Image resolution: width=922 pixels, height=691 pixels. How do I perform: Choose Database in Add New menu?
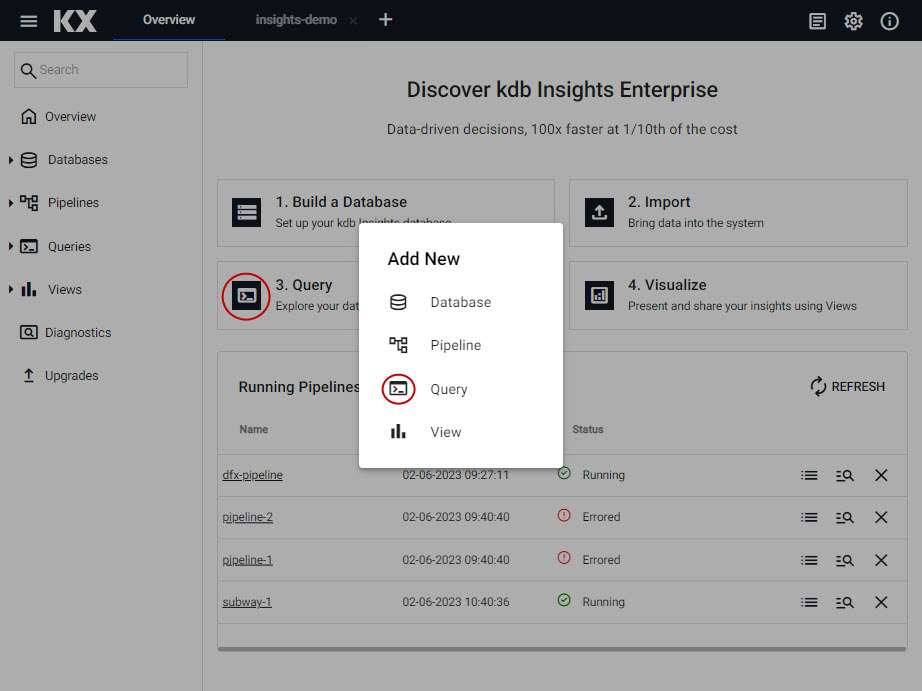[x=460, y=302]
